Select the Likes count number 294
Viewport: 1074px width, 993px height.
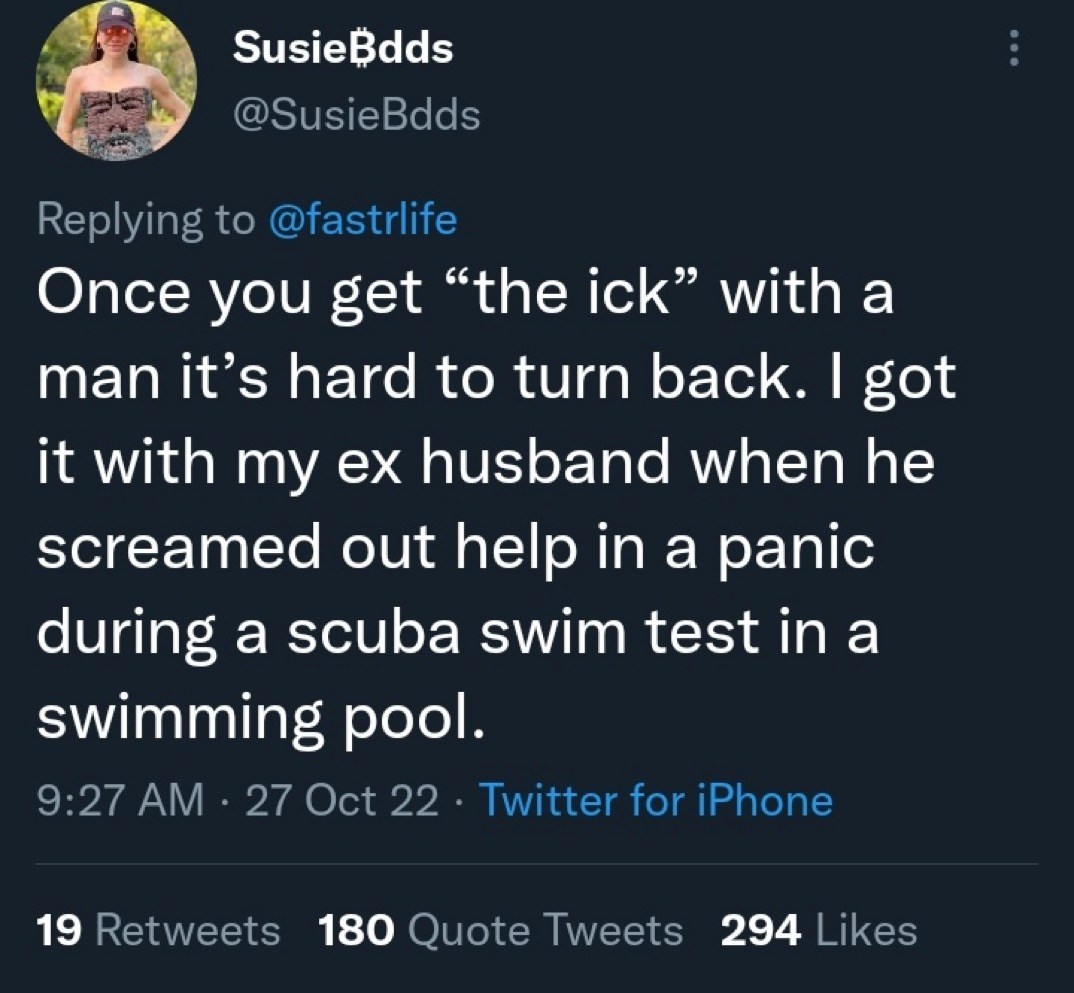click(761, 931)
